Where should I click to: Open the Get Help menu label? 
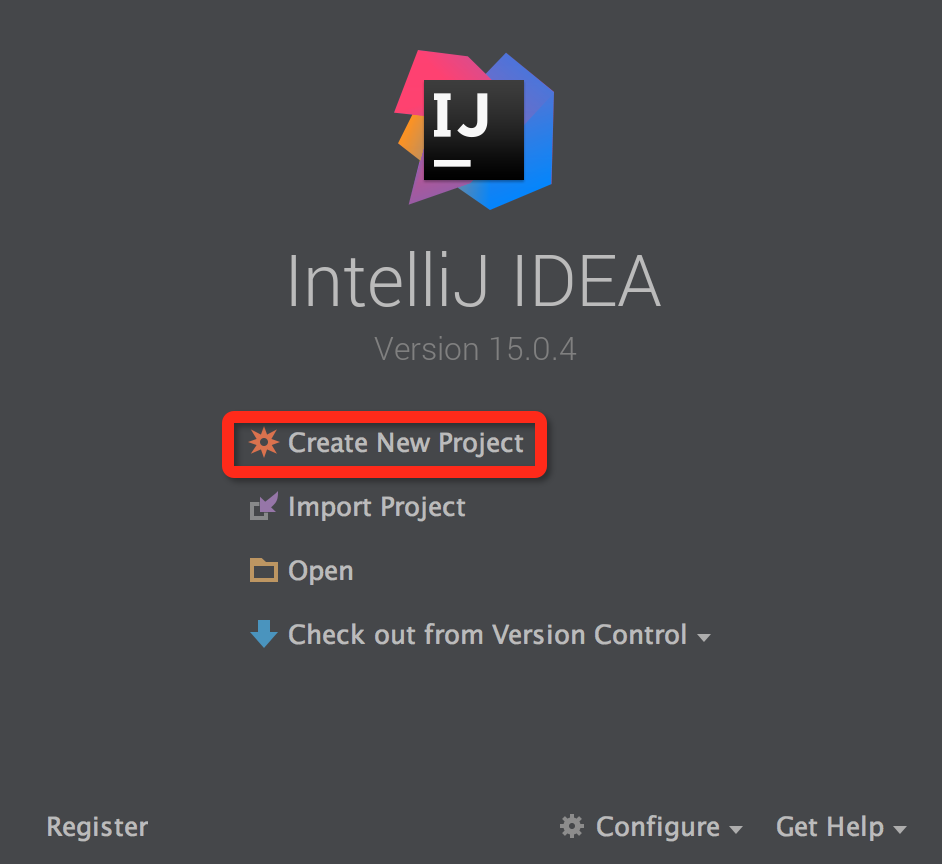(x=830, y=827)
